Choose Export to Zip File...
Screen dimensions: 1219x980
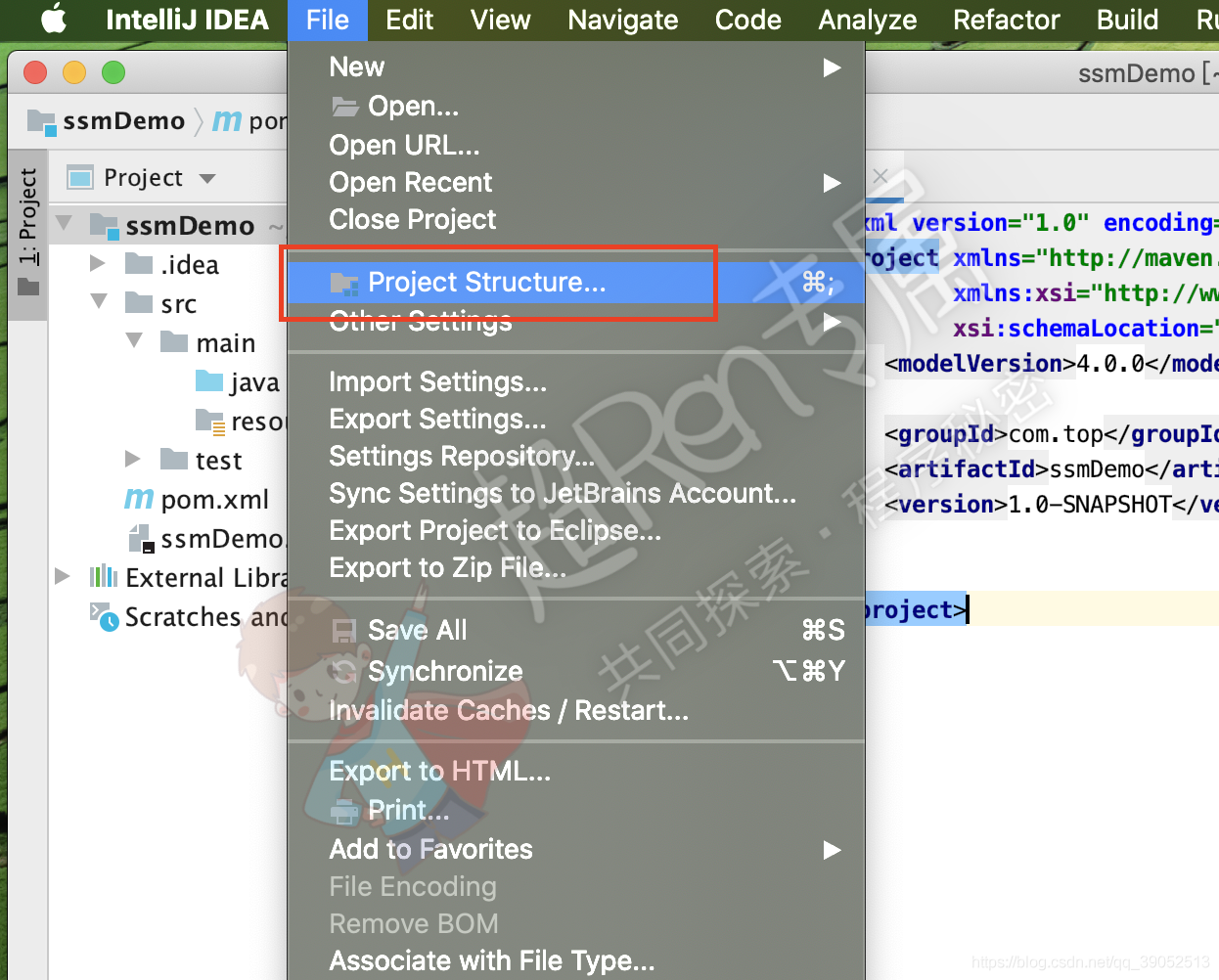tap(576, 567)
